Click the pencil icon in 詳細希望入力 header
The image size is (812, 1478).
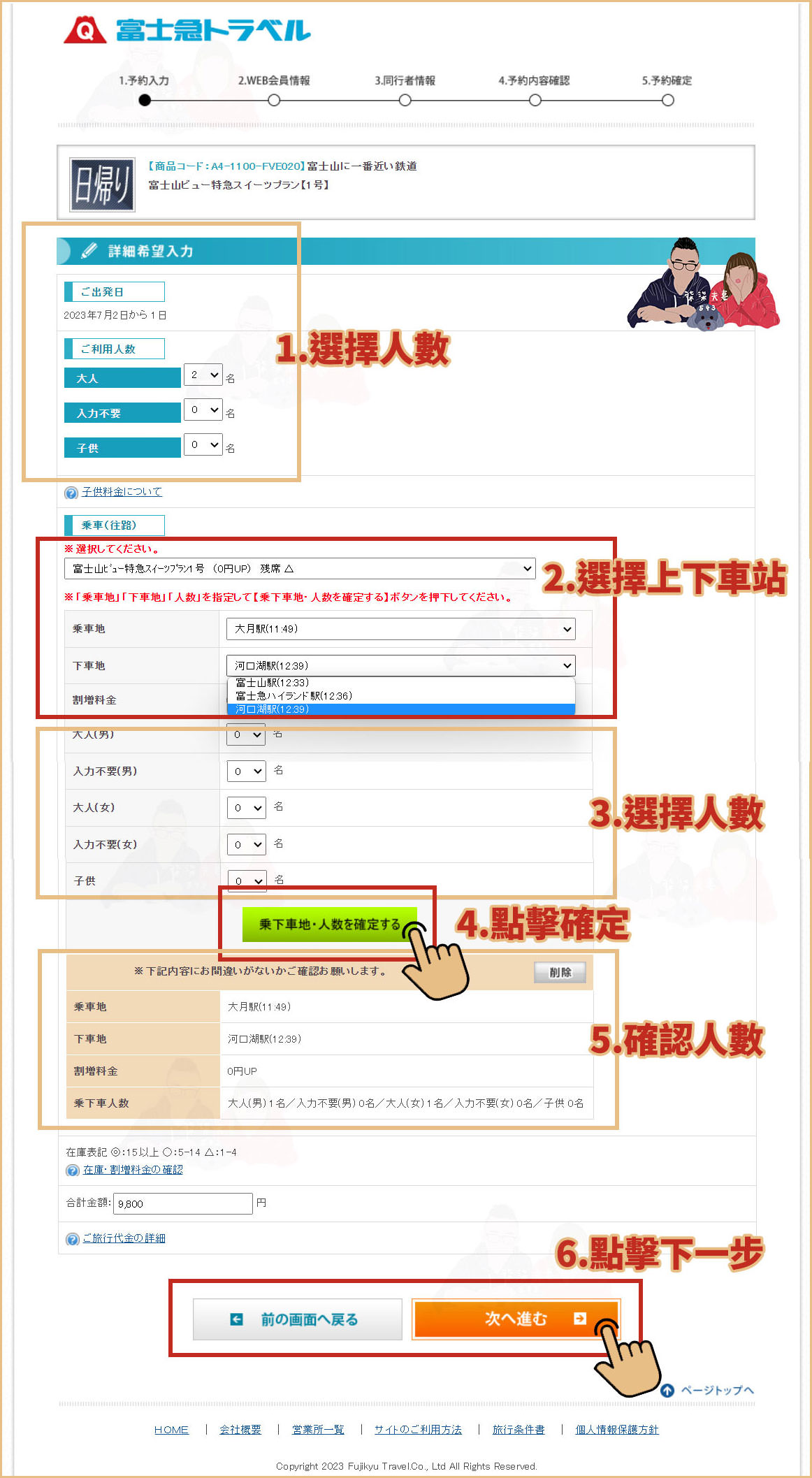click(x=89, y=251)
